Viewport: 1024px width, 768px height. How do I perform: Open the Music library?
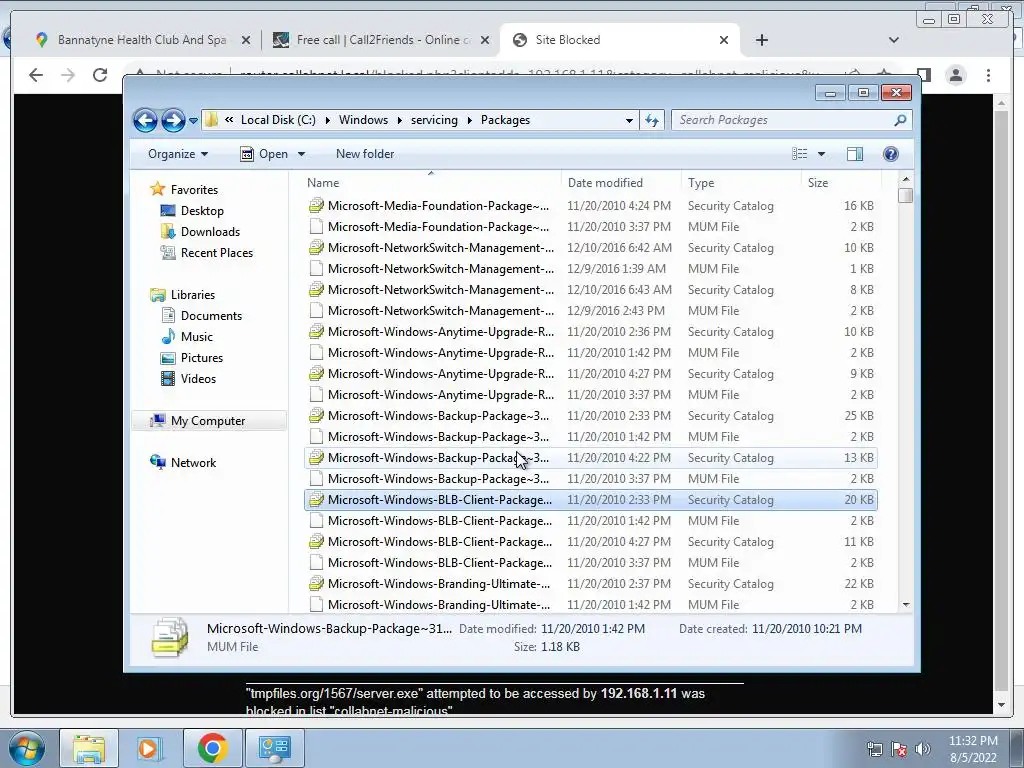click(x=197, y=337)
